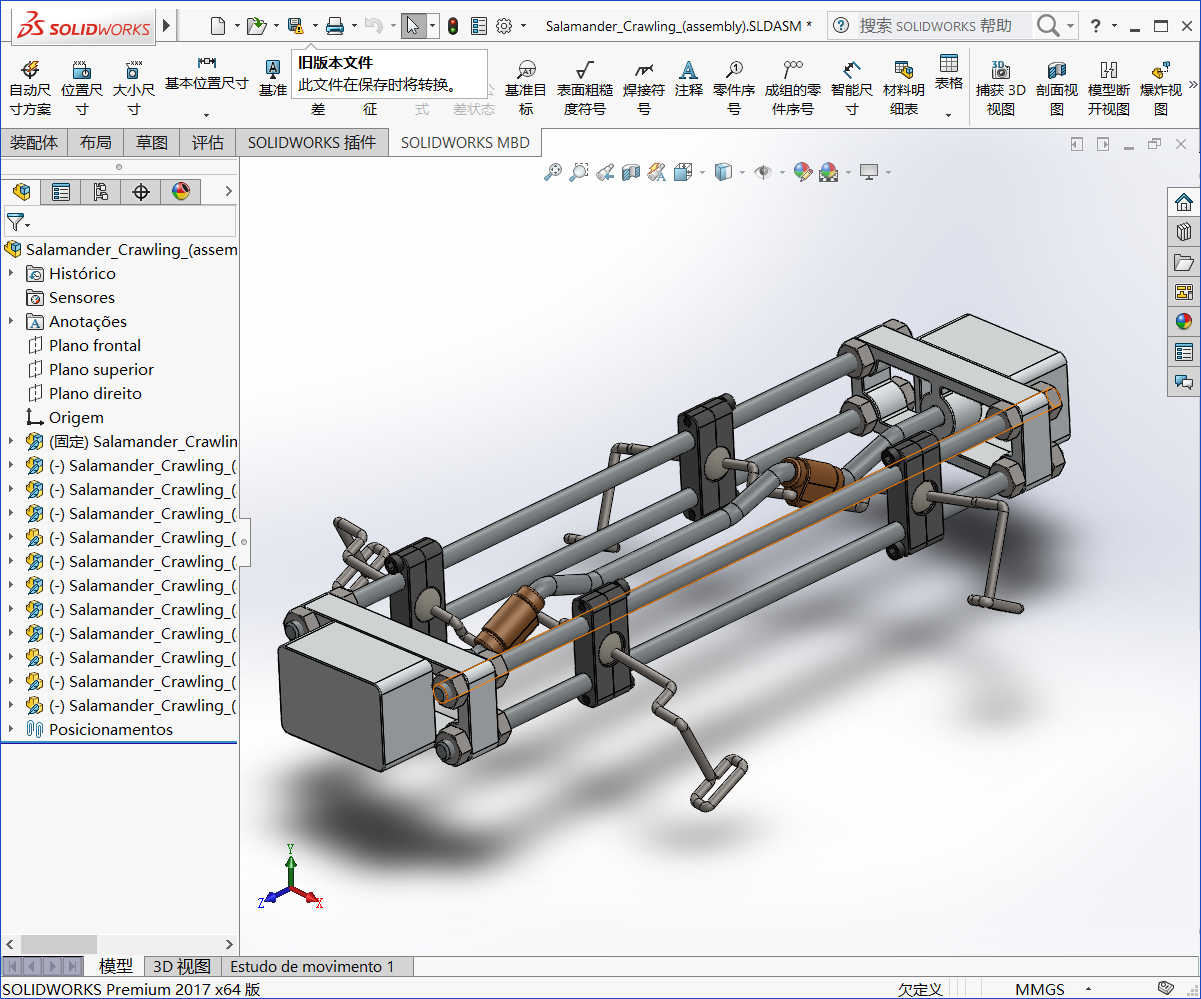The image size is (1201, 999).
Task: Open the DimXpertManager crosshair tab
Action: [141, 191]
